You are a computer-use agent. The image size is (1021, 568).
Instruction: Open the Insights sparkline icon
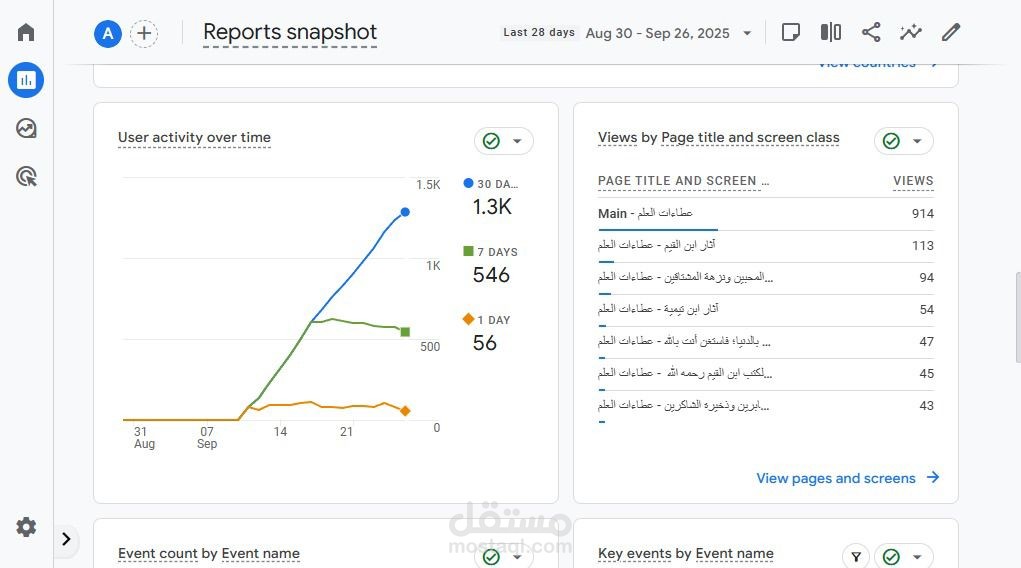(x=910, y=32)
